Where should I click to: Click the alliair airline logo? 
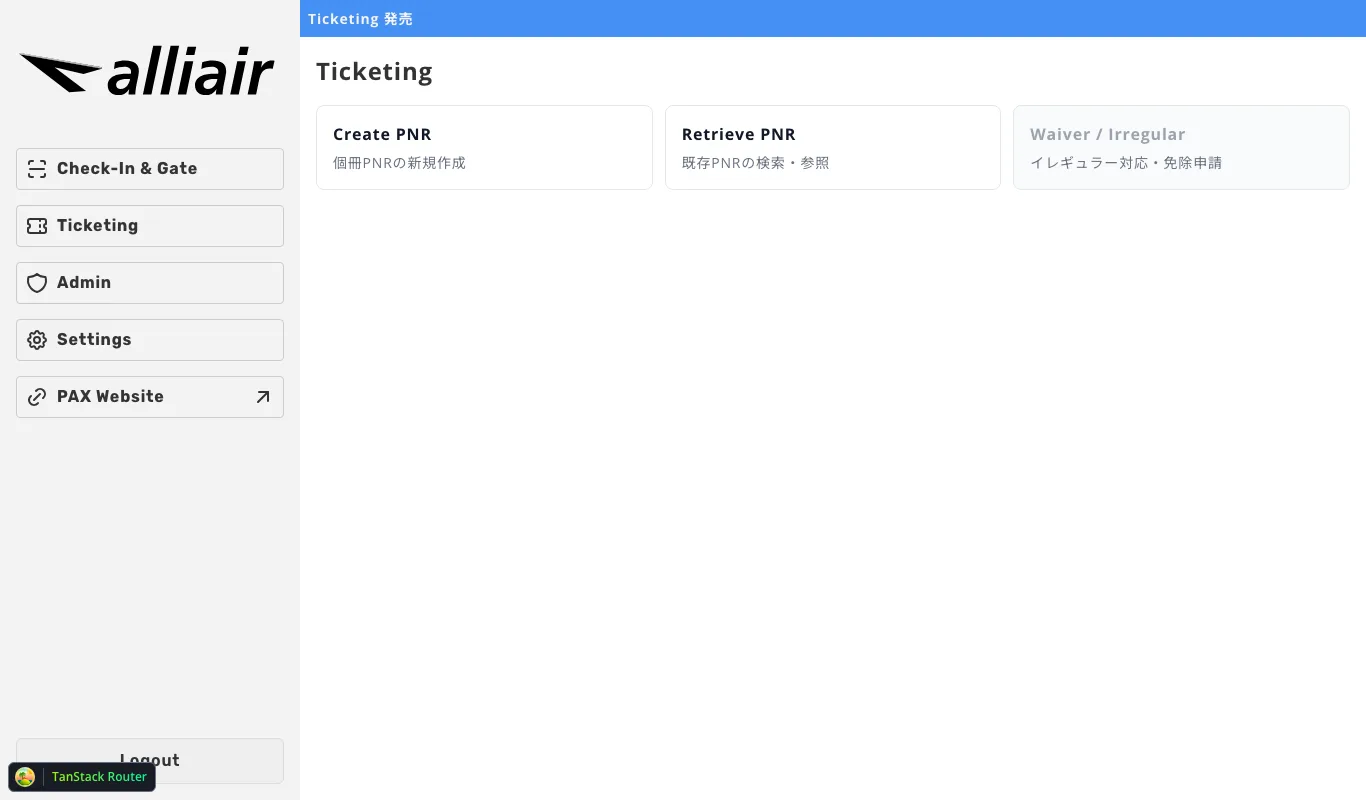pyautogui.click(x=147, y=74)
